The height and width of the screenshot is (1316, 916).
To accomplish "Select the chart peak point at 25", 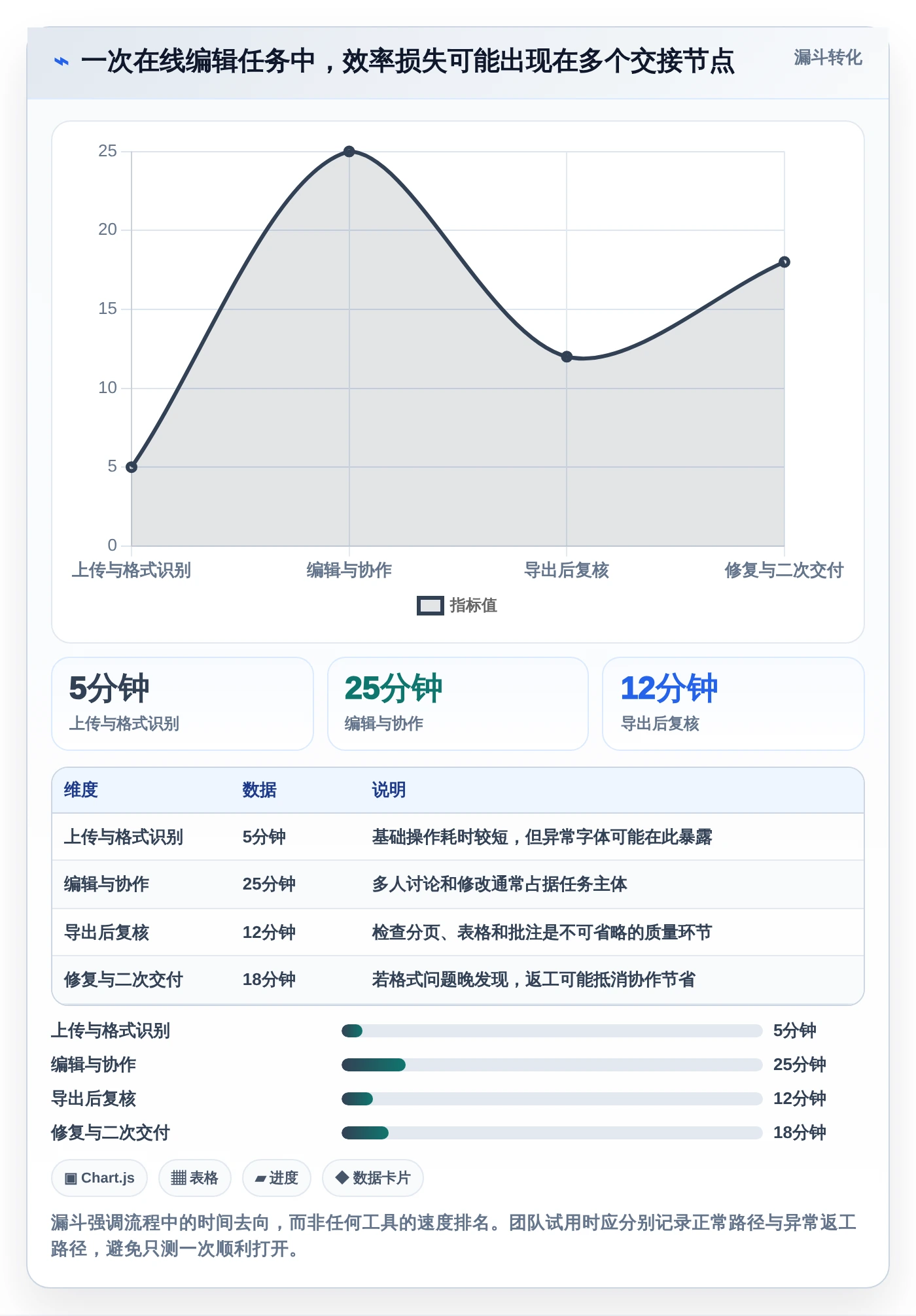I will coord(349,152).
